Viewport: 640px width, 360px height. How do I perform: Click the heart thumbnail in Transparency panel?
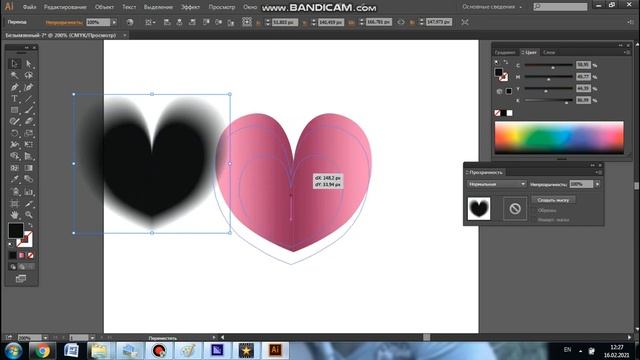[x=479, y=209]
